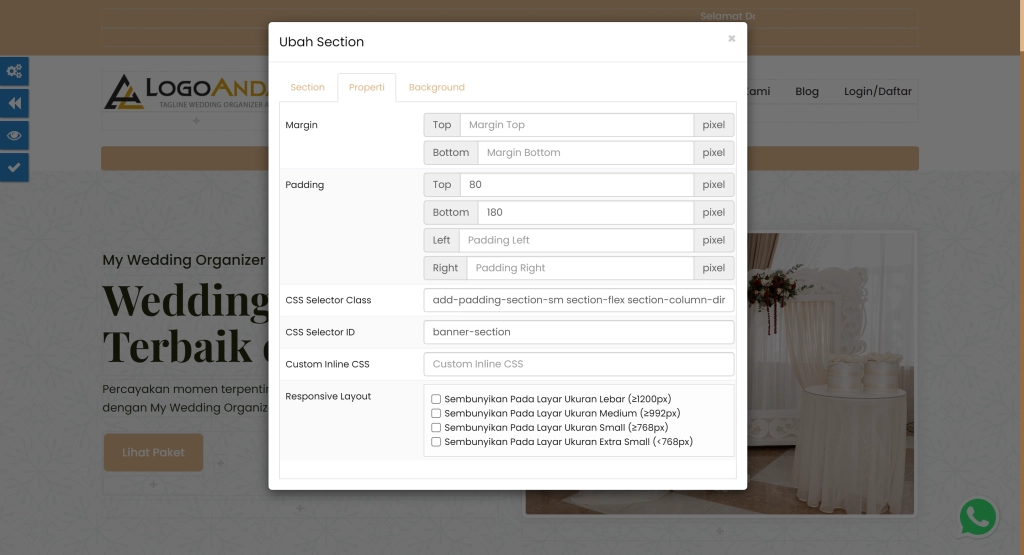Focus the Padding Bottom field showing 180
The height and width of the screenshot is (555, 1024).
click(x=585, y=213)
